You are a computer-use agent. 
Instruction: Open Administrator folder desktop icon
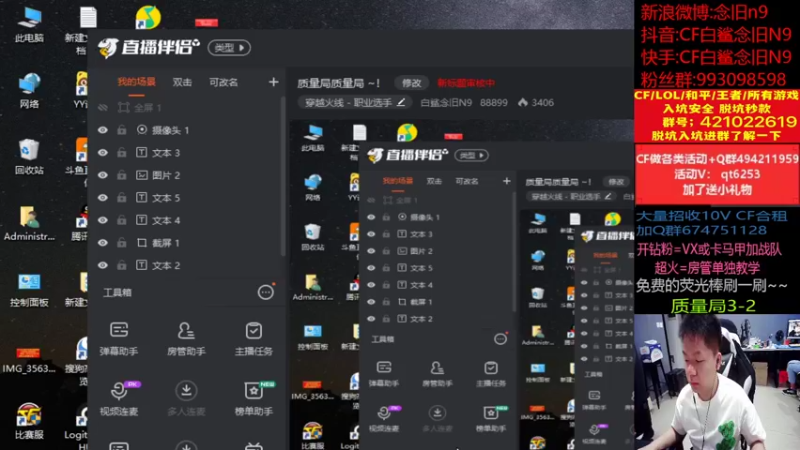(29, 223)
